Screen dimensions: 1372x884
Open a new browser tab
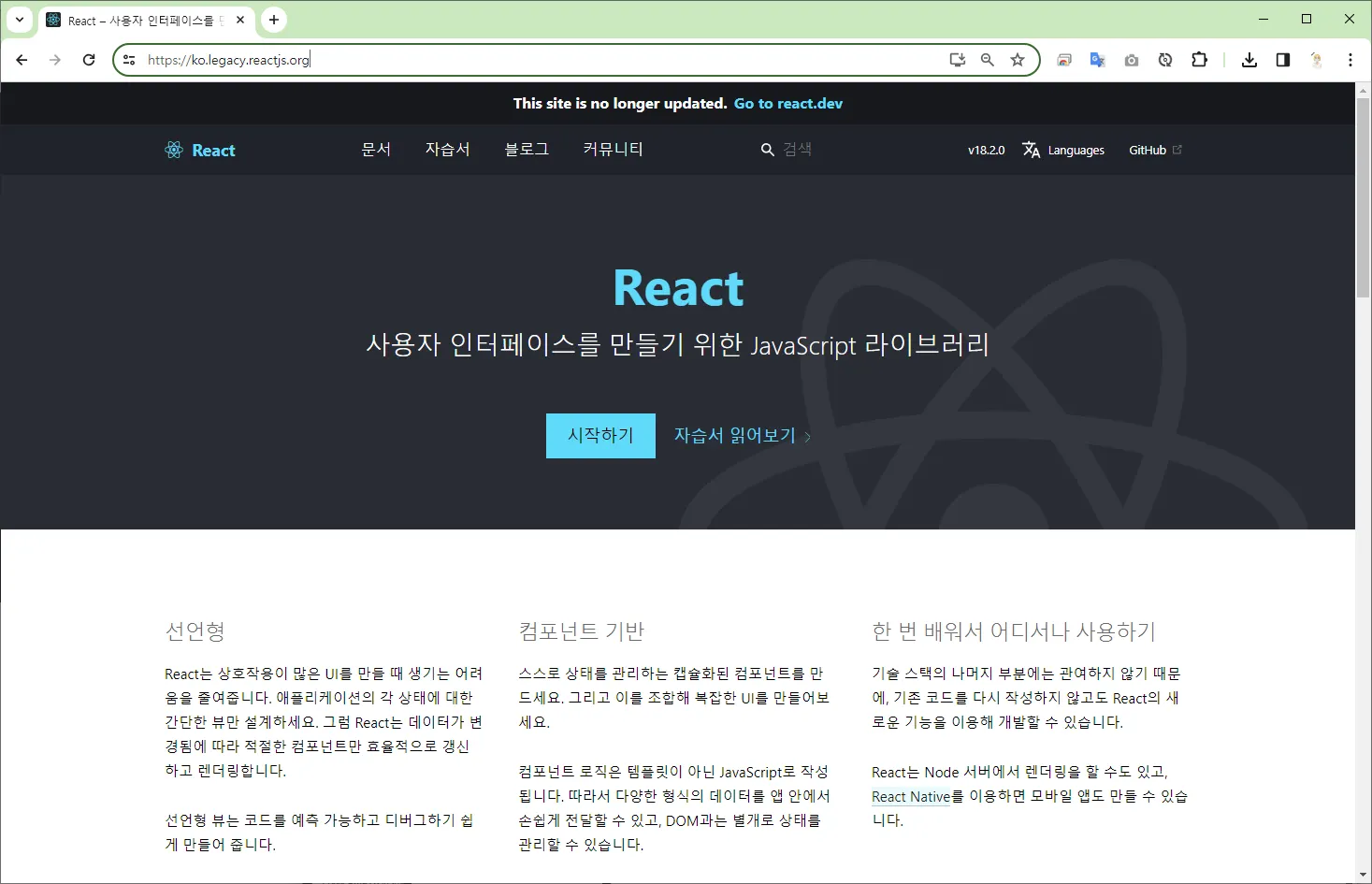point(273,20)
